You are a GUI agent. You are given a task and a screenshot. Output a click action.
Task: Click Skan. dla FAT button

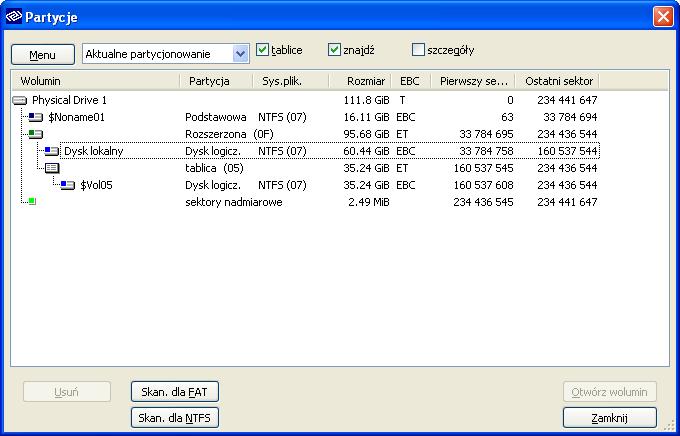(175, 392)
